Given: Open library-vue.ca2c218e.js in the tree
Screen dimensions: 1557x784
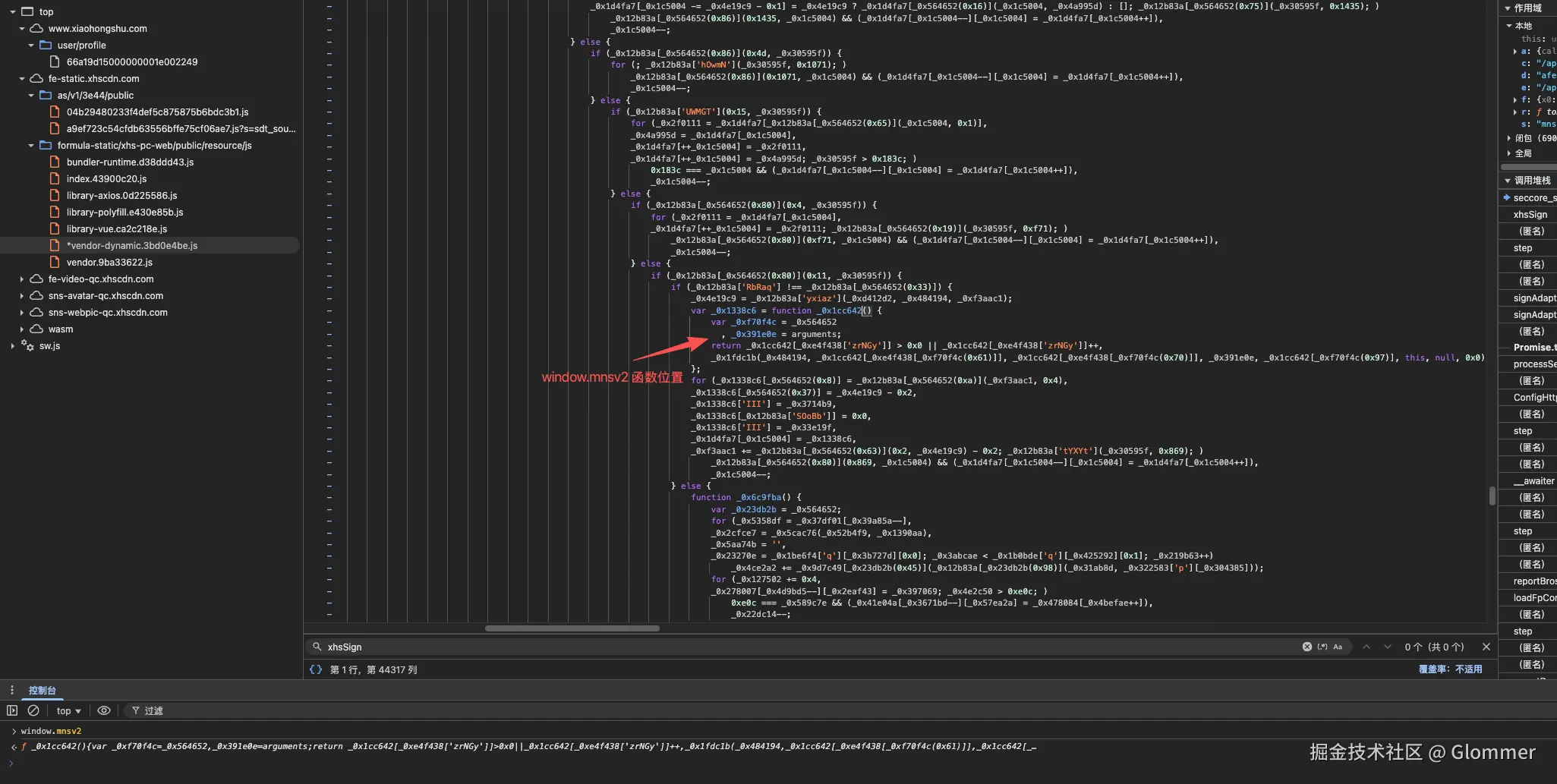Looking at the screenshot, I should pos(117,229).
